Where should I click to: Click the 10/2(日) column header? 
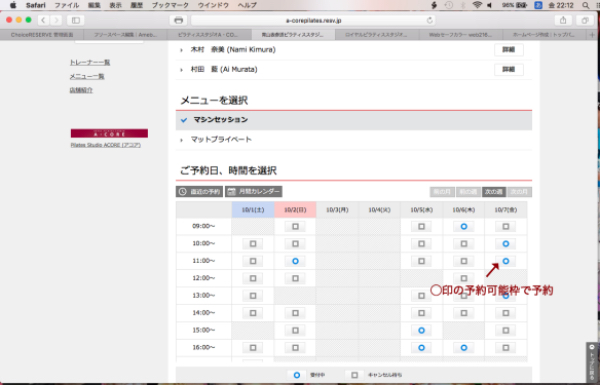(x=295, y=210)
